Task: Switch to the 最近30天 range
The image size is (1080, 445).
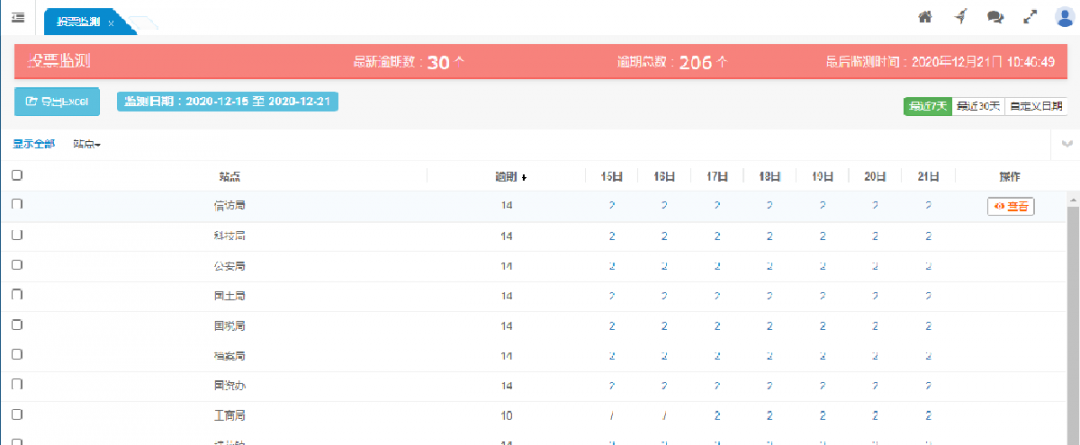Action: pos(977,106)
